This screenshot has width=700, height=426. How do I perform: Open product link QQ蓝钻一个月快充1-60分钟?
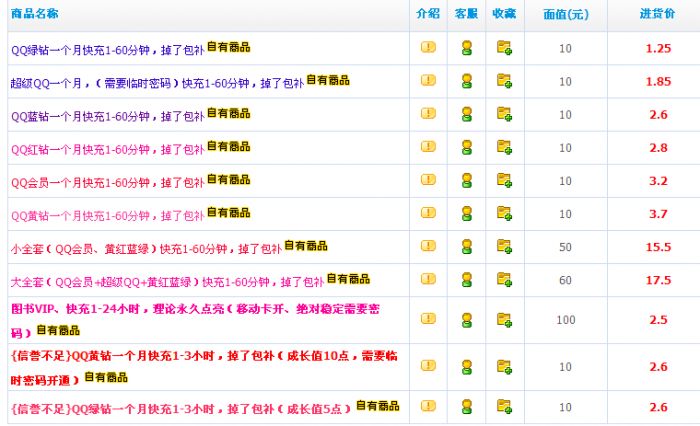coord(108,116)
